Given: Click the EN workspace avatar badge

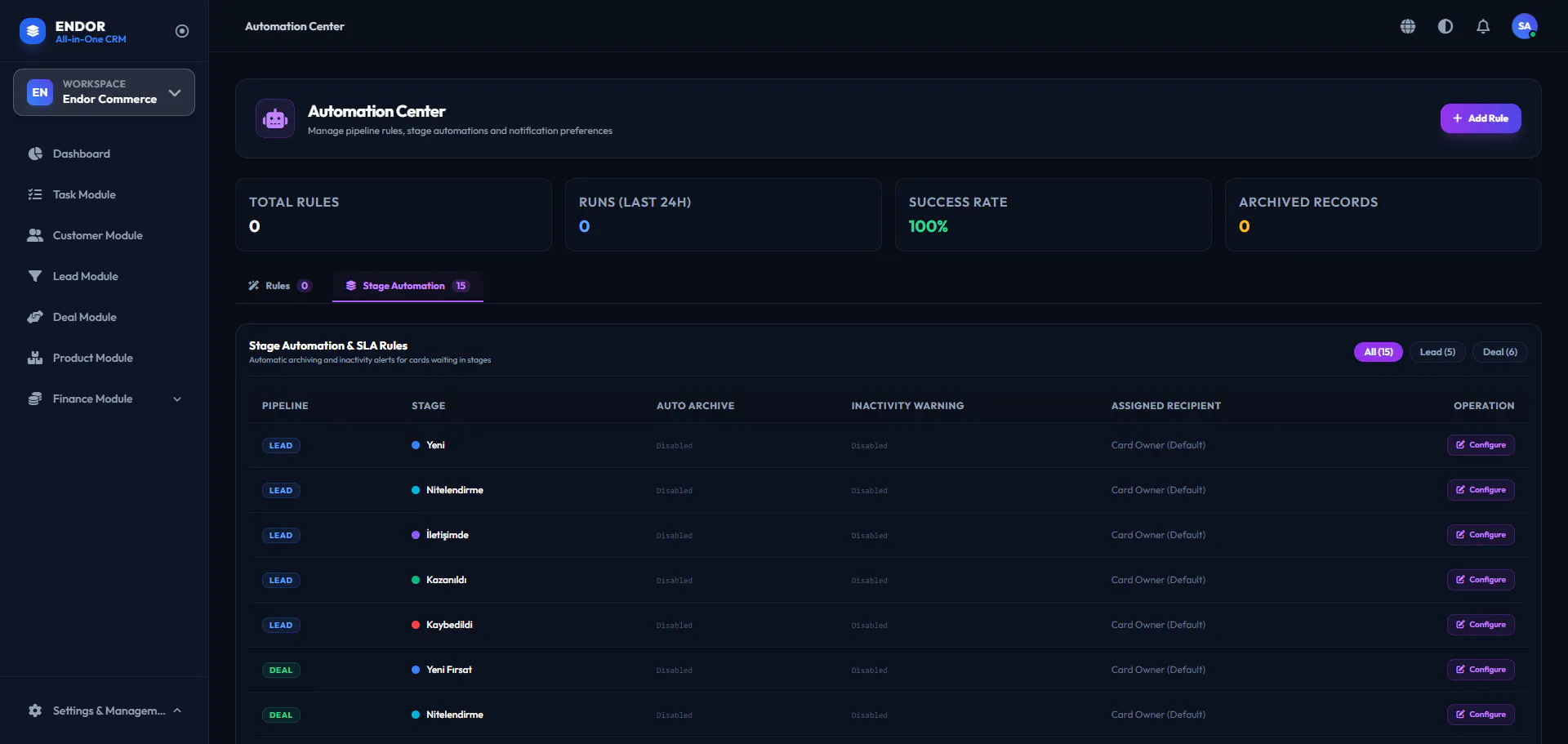Looking at the screenshot, I should (40, 92).
